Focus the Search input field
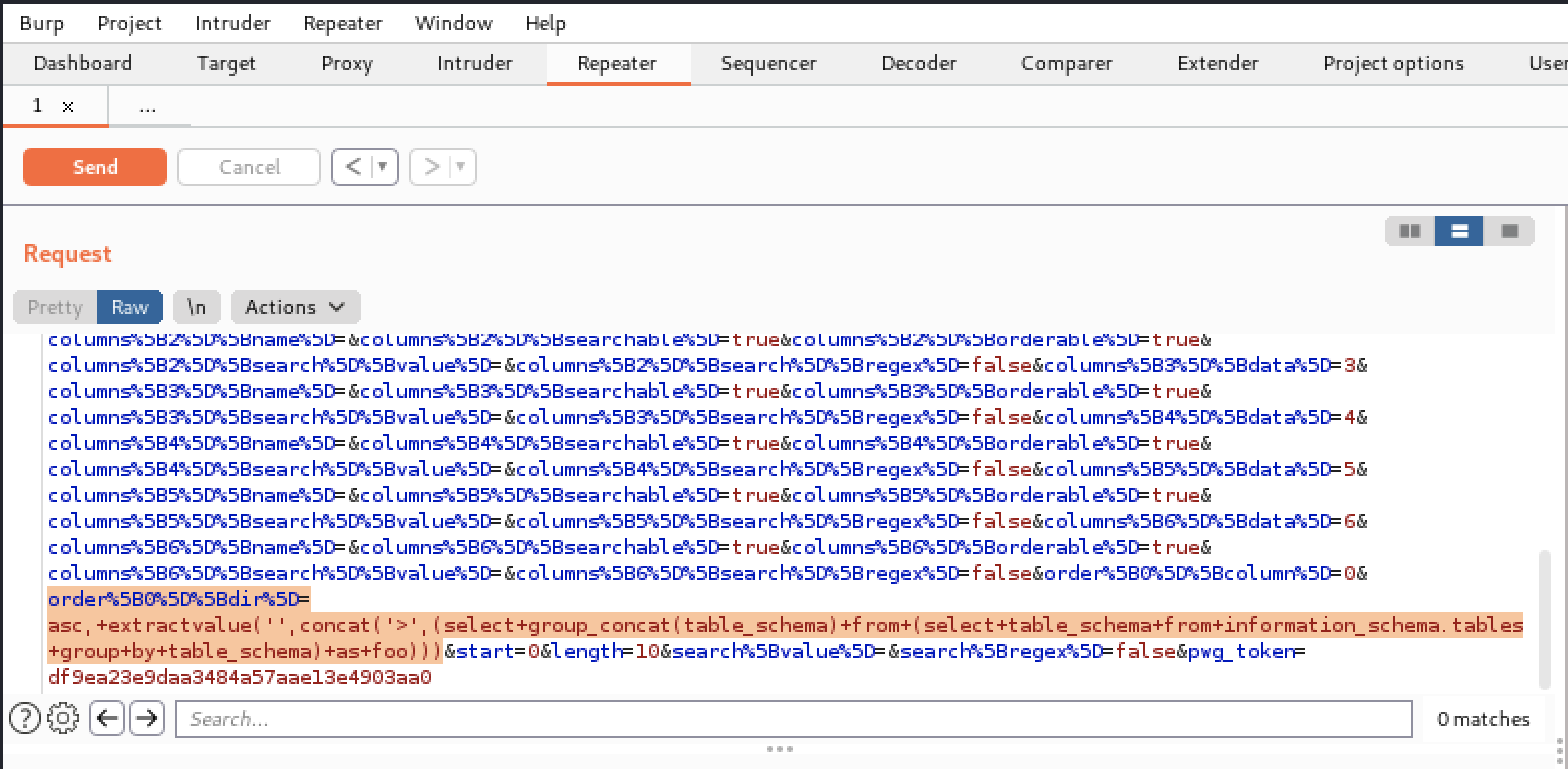 click(x=794, y=719)
